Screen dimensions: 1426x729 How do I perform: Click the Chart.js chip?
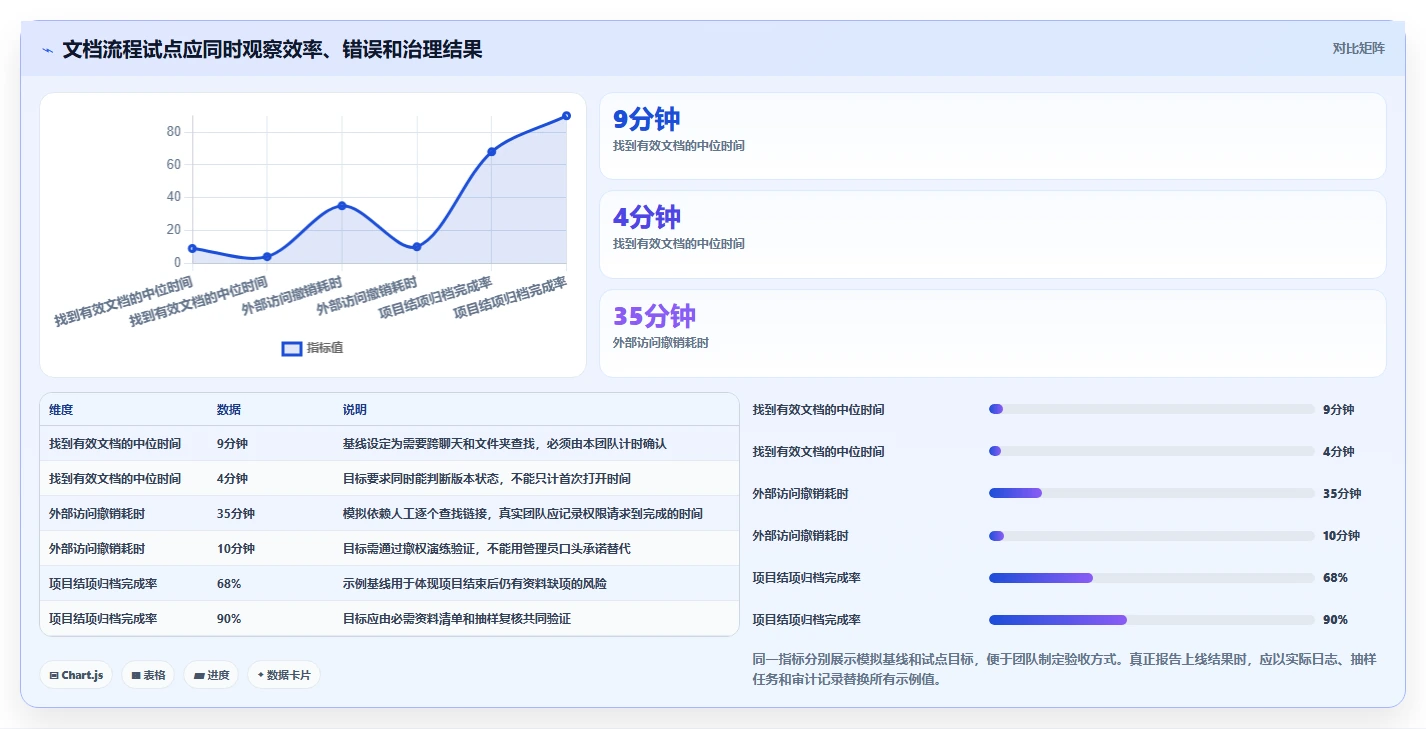[77, 675]
